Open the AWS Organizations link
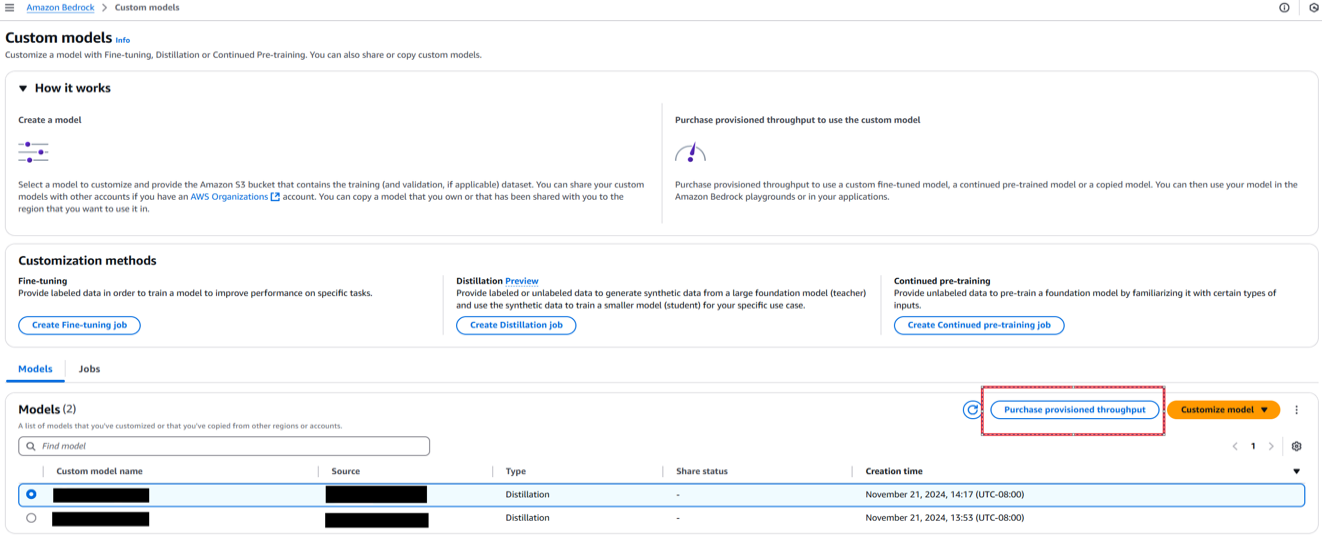Image resolution: width=1322 pixels, height=538 pixels. (x=235, y=197)
